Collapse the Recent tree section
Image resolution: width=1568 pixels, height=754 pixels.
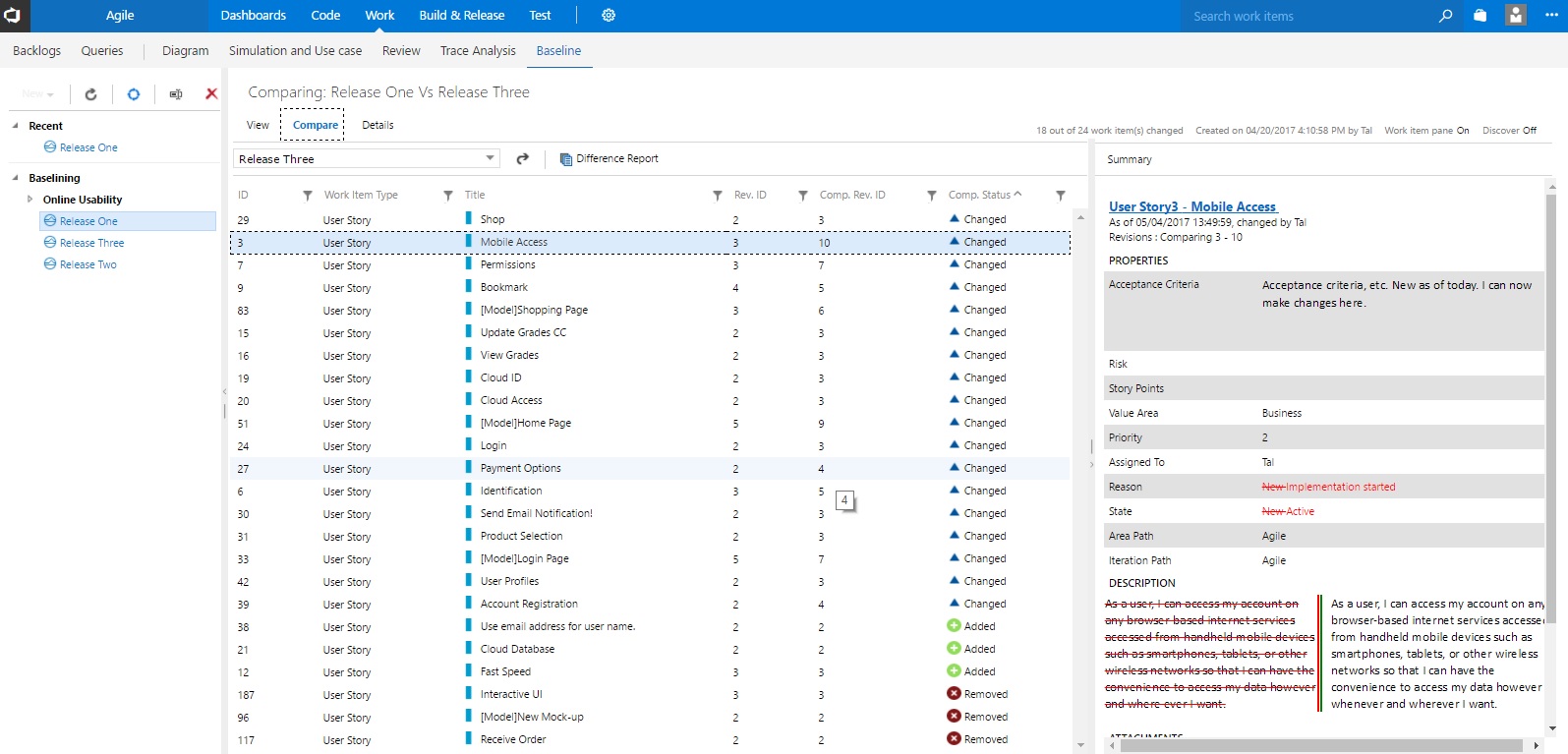pos(15,126)
